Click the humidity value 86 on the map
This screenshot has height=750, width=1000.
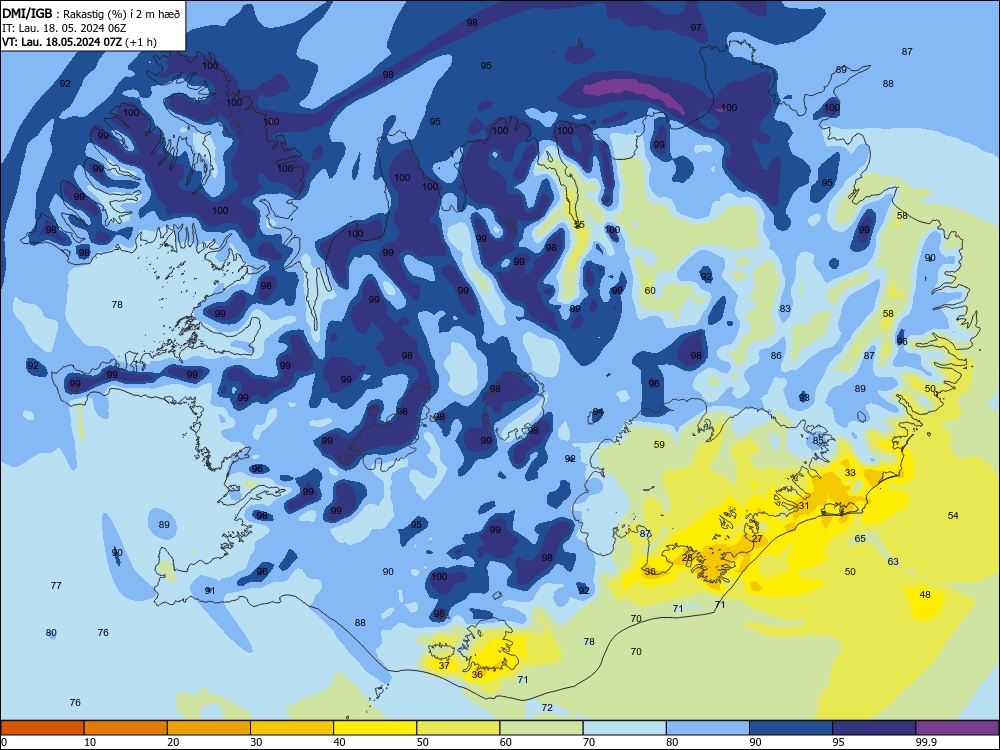pos(776,356)
